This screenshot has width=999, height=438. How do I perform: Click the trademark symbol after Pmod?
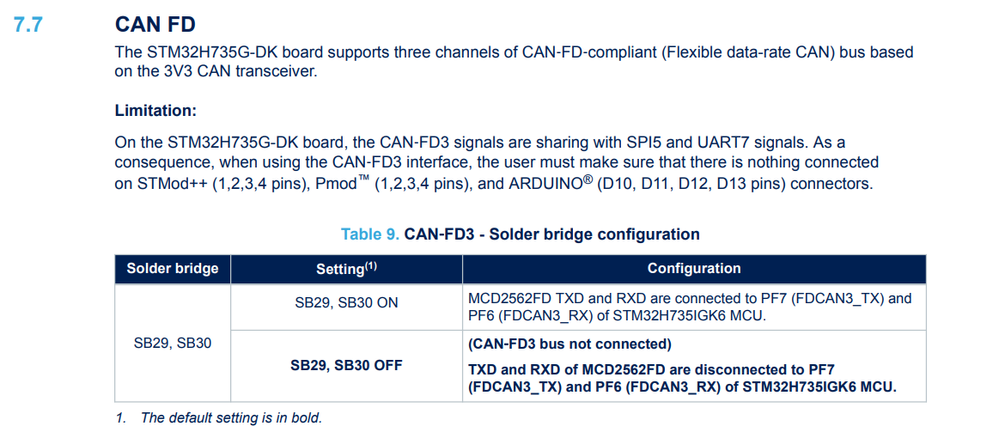363,180
